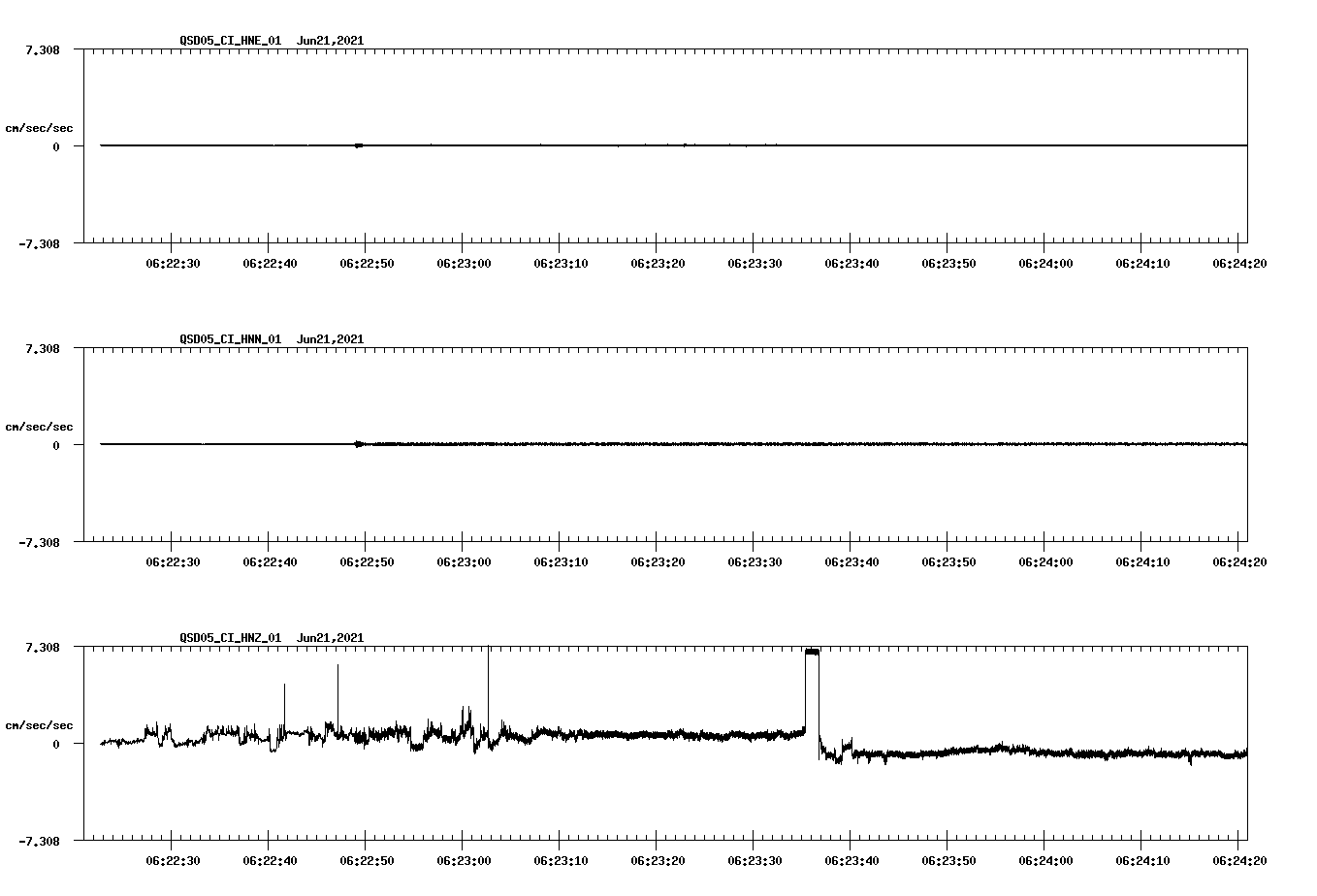
Task: Click the cm/sec/sec unit label of HNN plot
Action: (39, 427)
